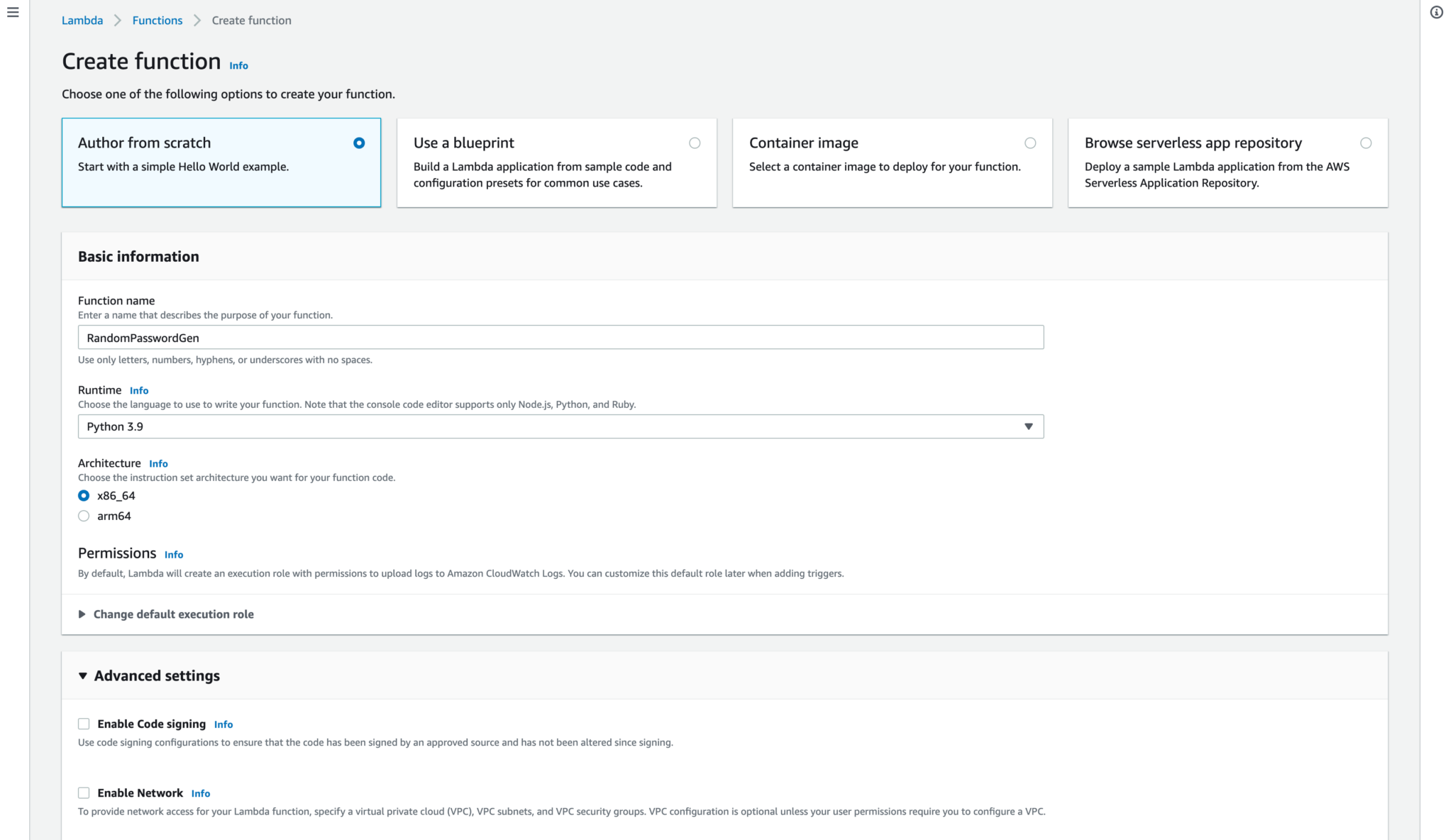Open Info link next to Runtime
1453x840 pixels.
click(139, 390)
